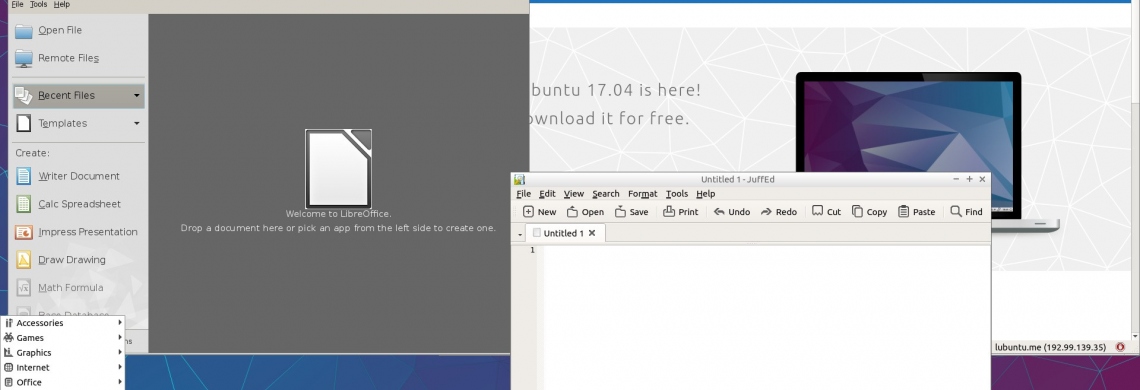Paste clipboard using JuffEd toolbar

(916, 212)
